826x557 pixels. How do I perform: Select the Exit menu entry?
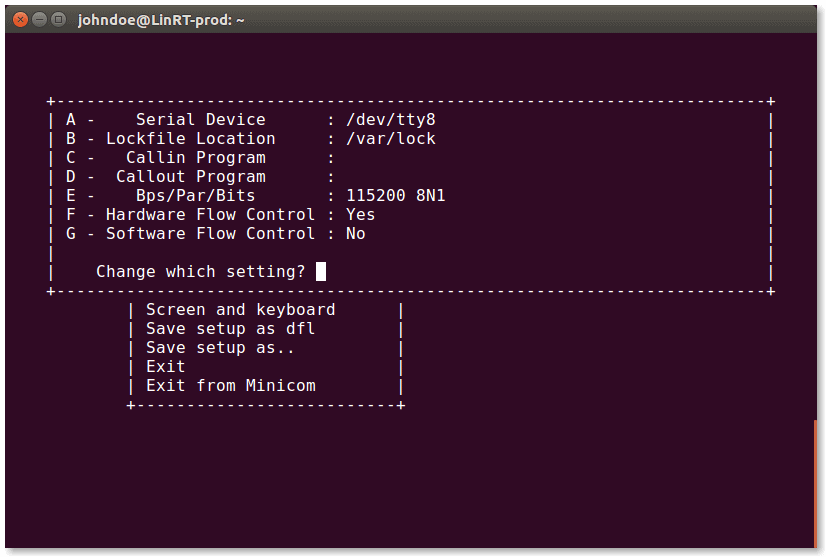click(x=166, y=367)
